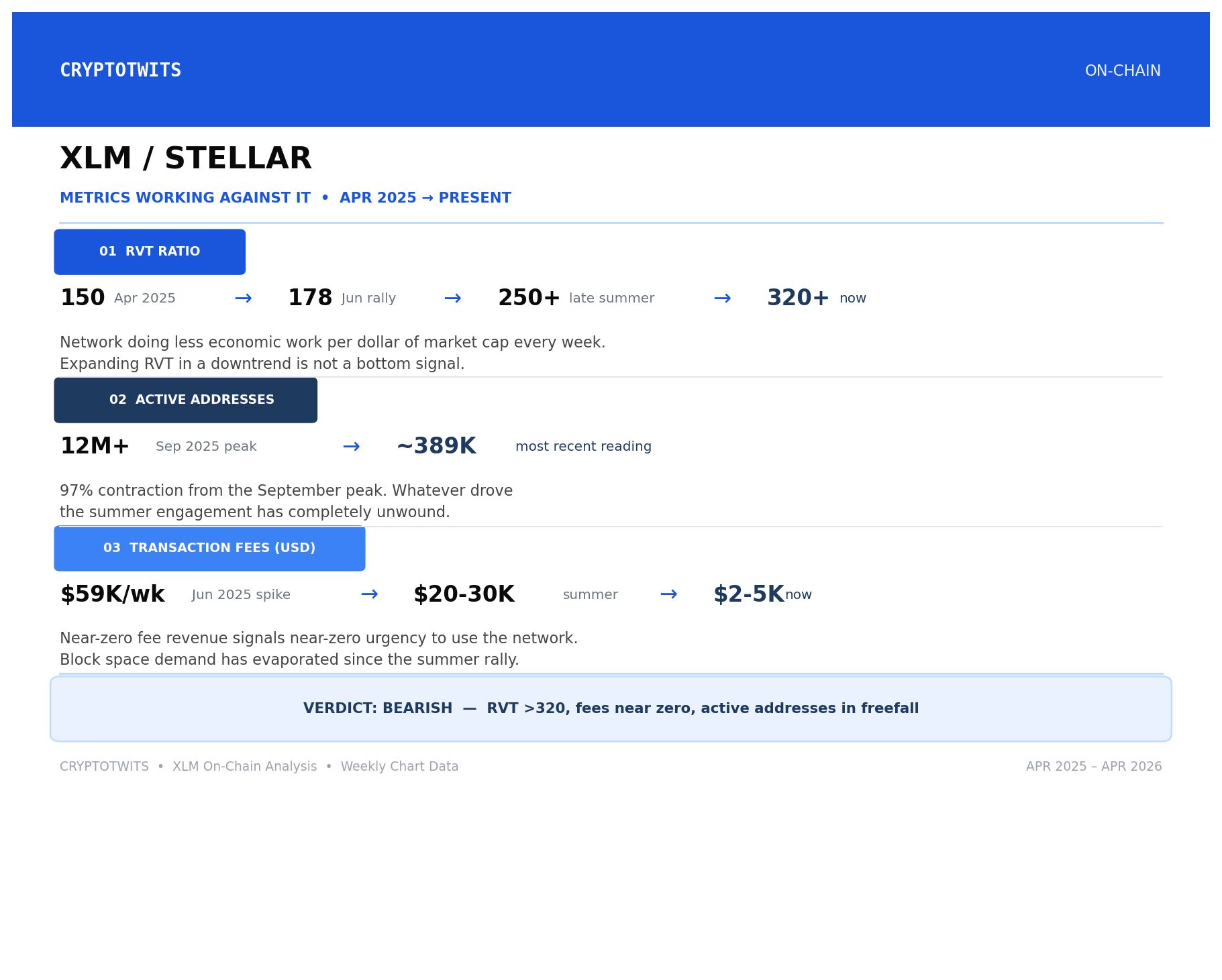Click the Sep 2025 peak label
The width and height of the screenshot is (1222, 980).
coord(206,447)
